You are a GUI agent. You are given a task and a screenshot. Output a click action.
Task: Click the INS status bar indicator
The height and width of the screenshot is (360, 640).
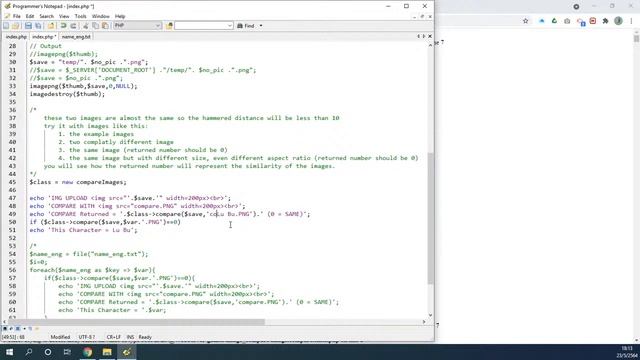click(130, 337)
